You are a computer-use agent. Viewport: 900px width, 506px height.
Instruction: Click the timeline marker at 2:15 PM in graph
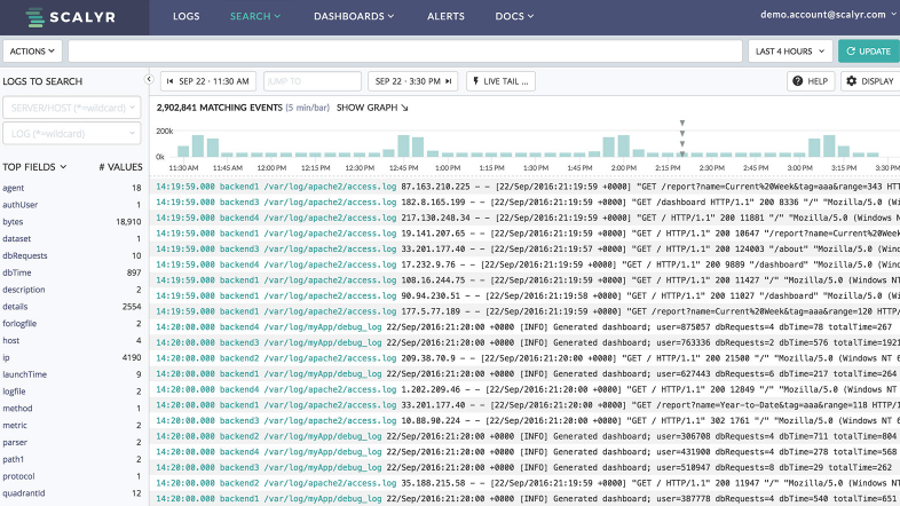682,139
